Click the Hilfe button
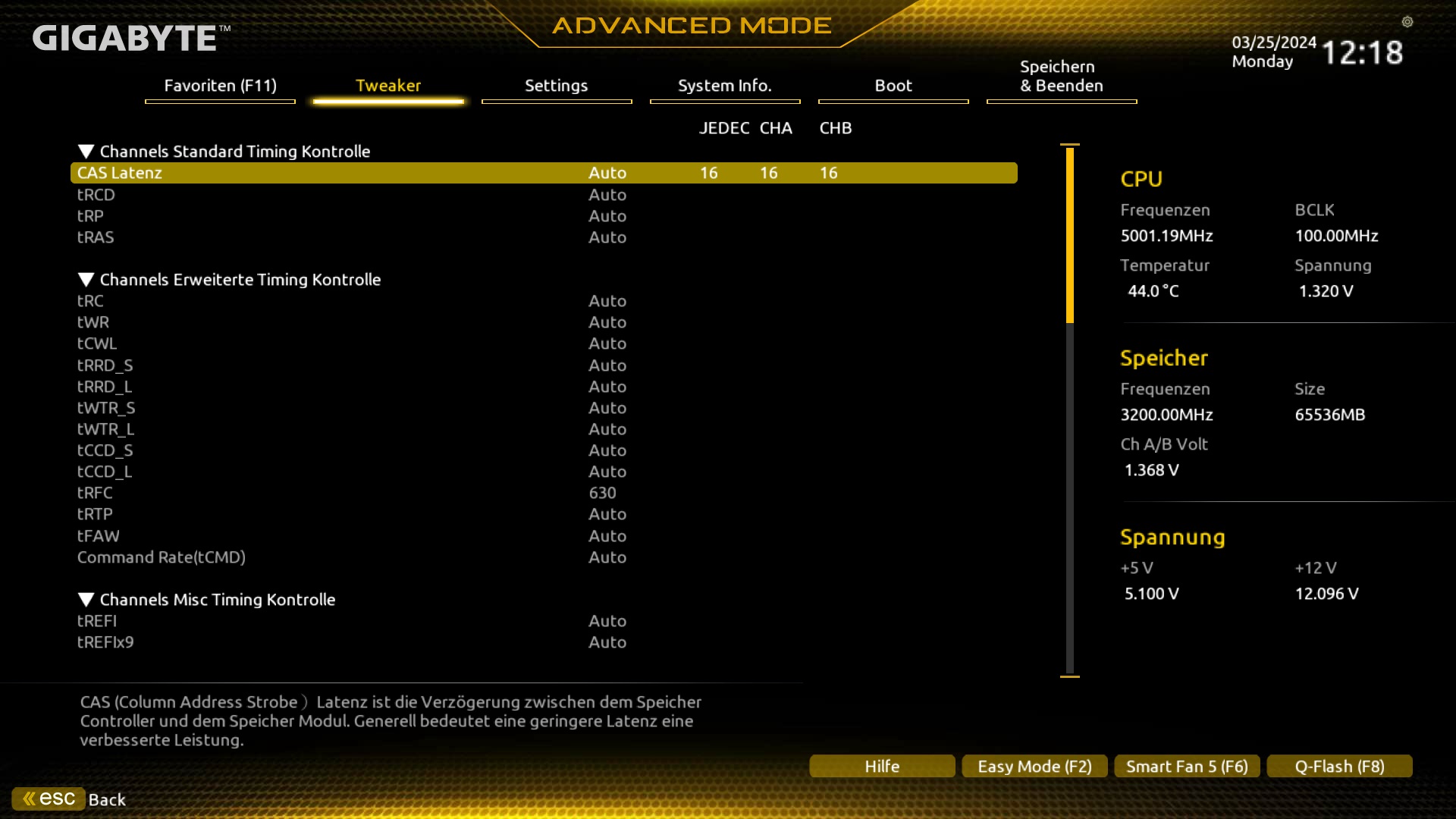Viewport: 1456px width, 819px height. 882,767
